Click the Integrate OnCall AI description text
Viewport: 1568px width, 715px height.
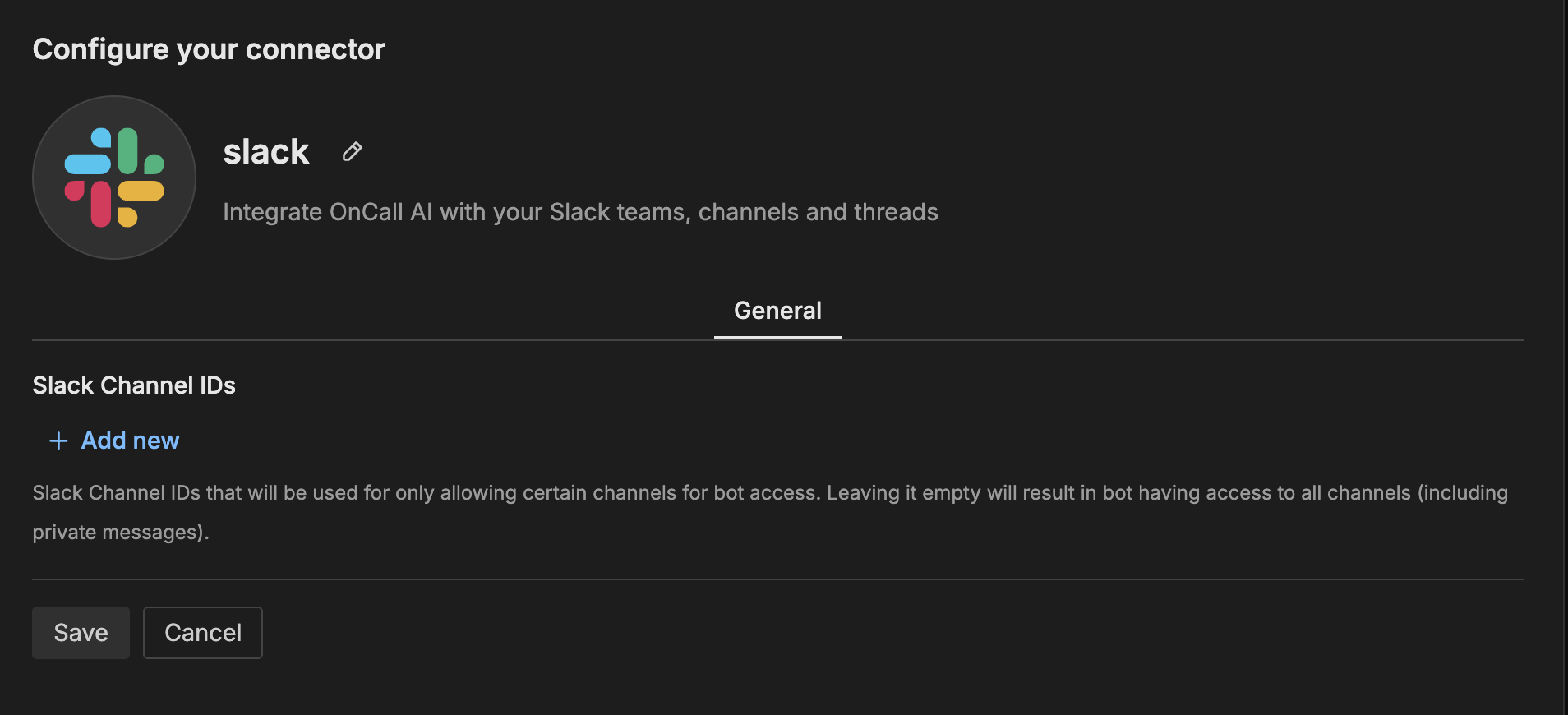pos(580,212)
